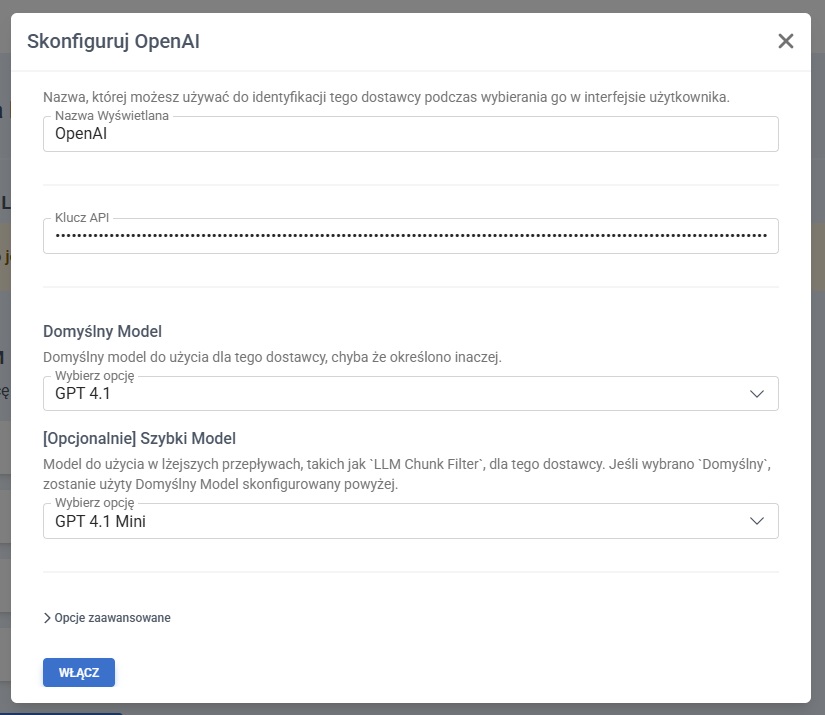Click the Nazwa Wyświetlana input containing OpenAI
The width and height of the screenshot is (825, 715).
pyautogui.click(x=410, y=135)
